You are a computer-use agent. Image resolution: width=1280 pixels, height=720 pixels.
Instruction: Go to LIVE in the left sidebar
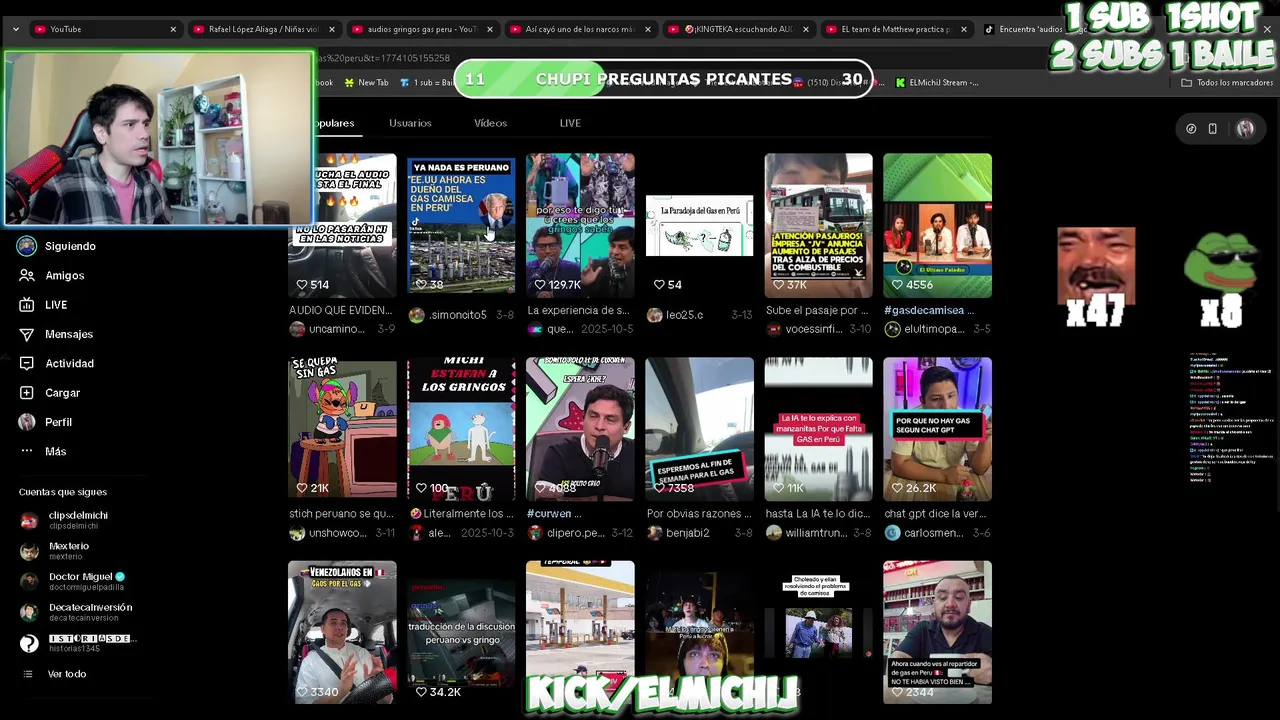(43, 305)
